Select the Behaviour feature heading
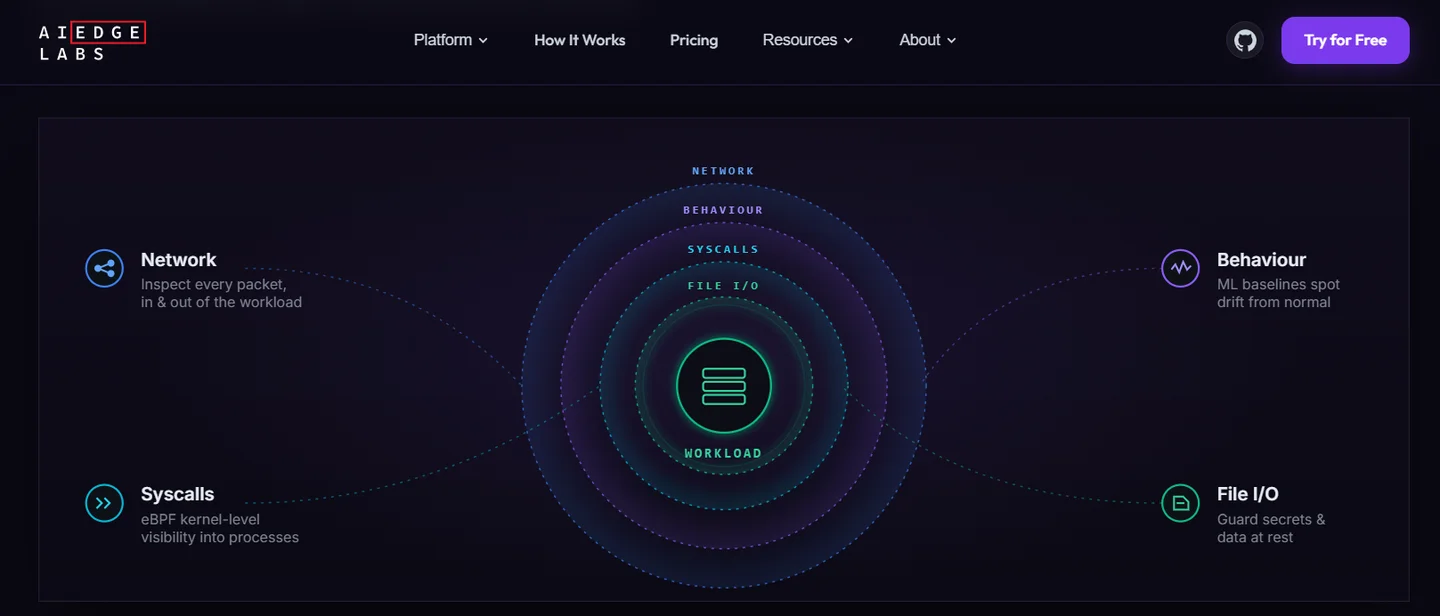Screen dimensions: 1440x616 click(x=1261, y=260)
